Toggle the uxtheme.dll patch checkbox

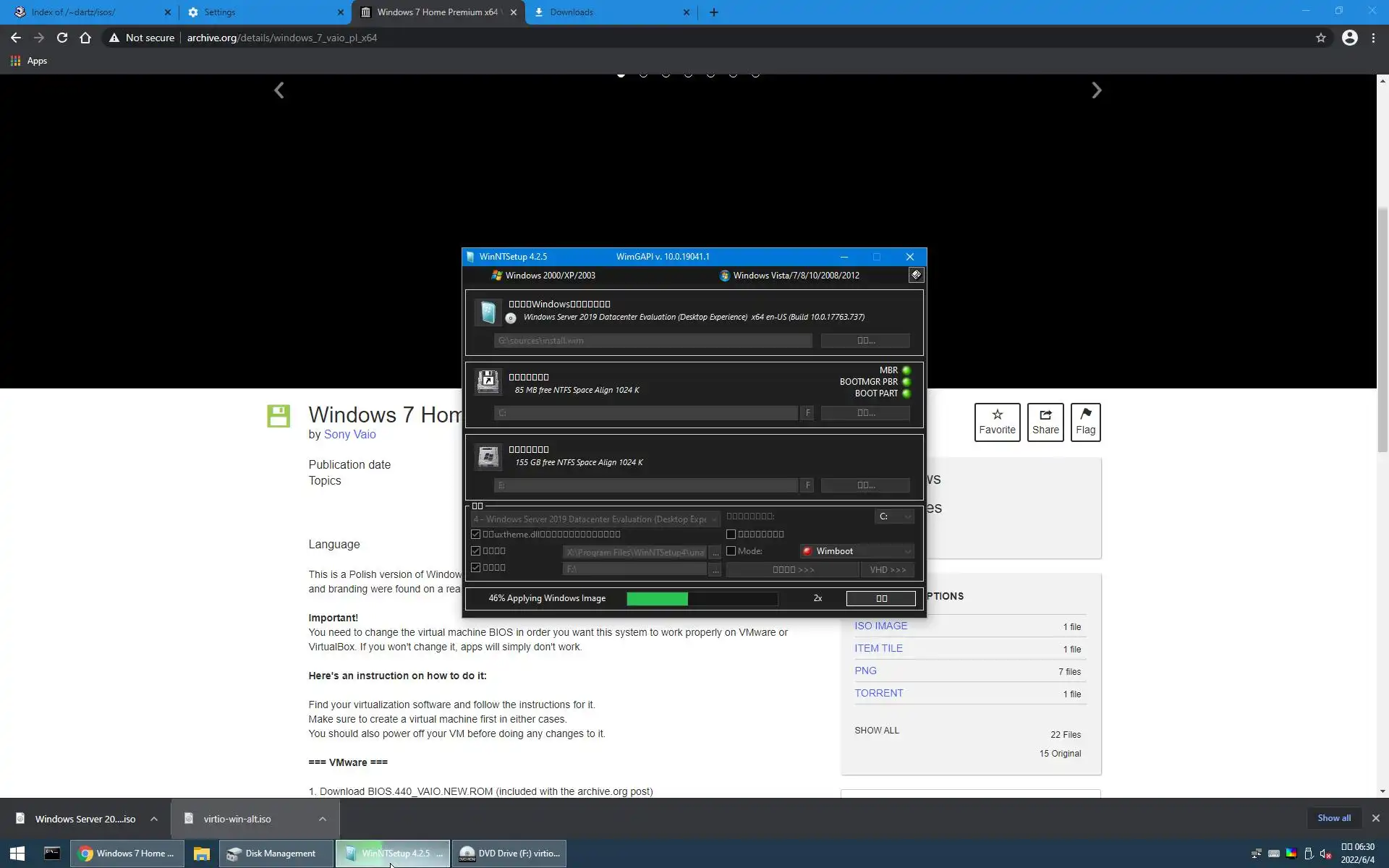click(476, 535)
